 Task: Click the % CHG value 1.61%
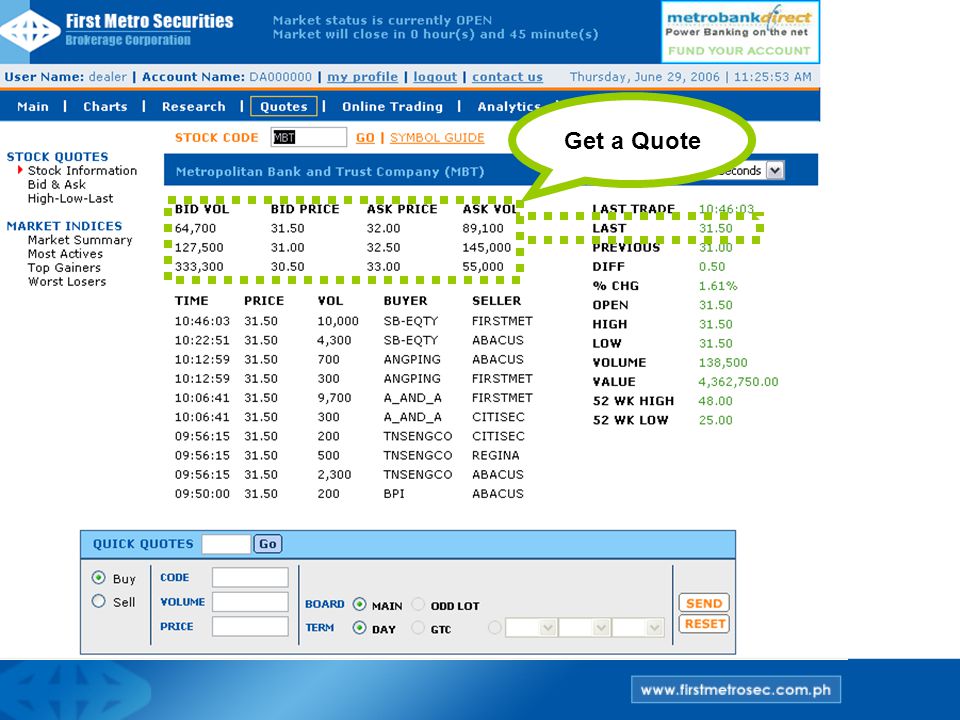(718, 286)
